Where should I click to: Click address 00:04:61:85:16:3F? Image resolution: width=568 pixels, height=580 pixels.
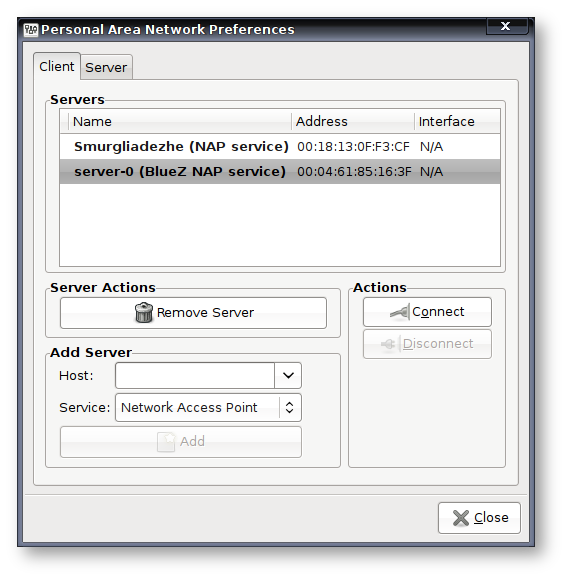354,172
